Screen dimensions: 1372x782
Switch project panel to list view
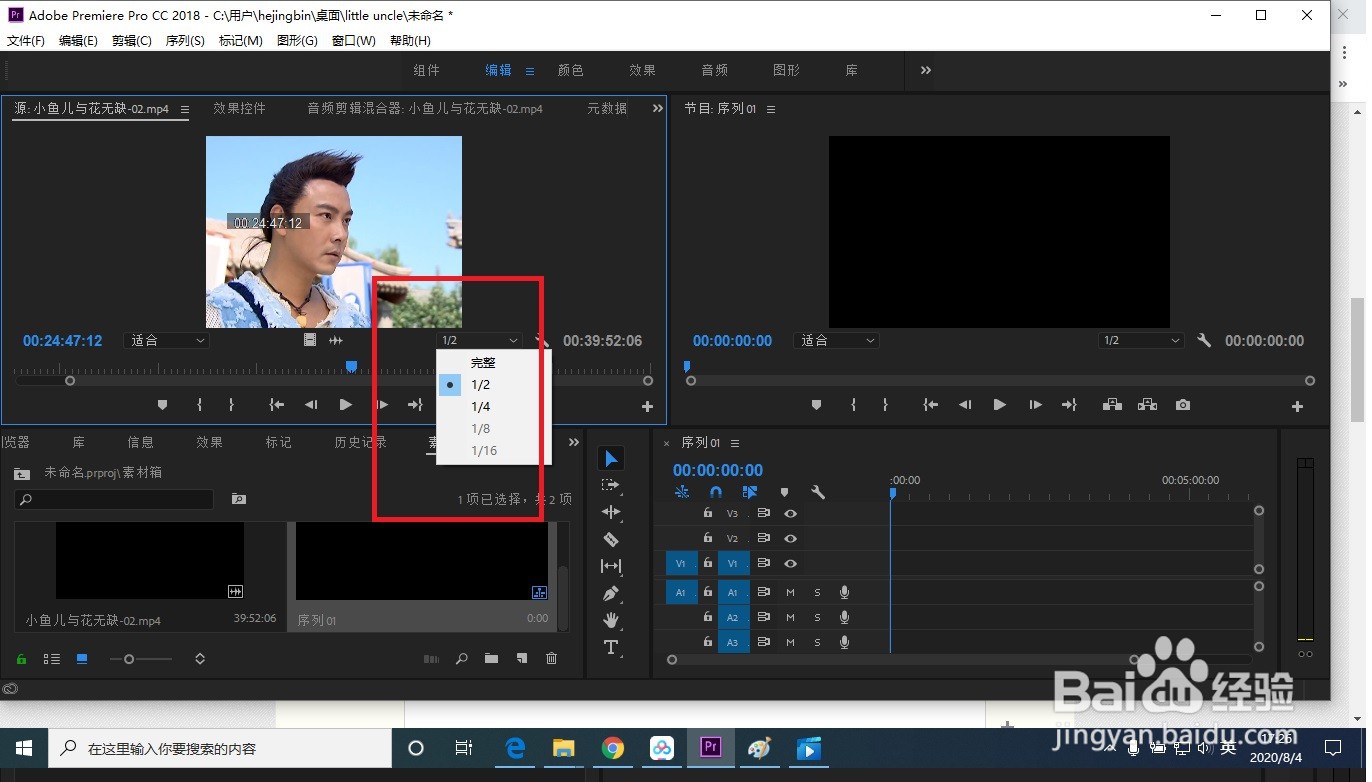coord(51,659)
